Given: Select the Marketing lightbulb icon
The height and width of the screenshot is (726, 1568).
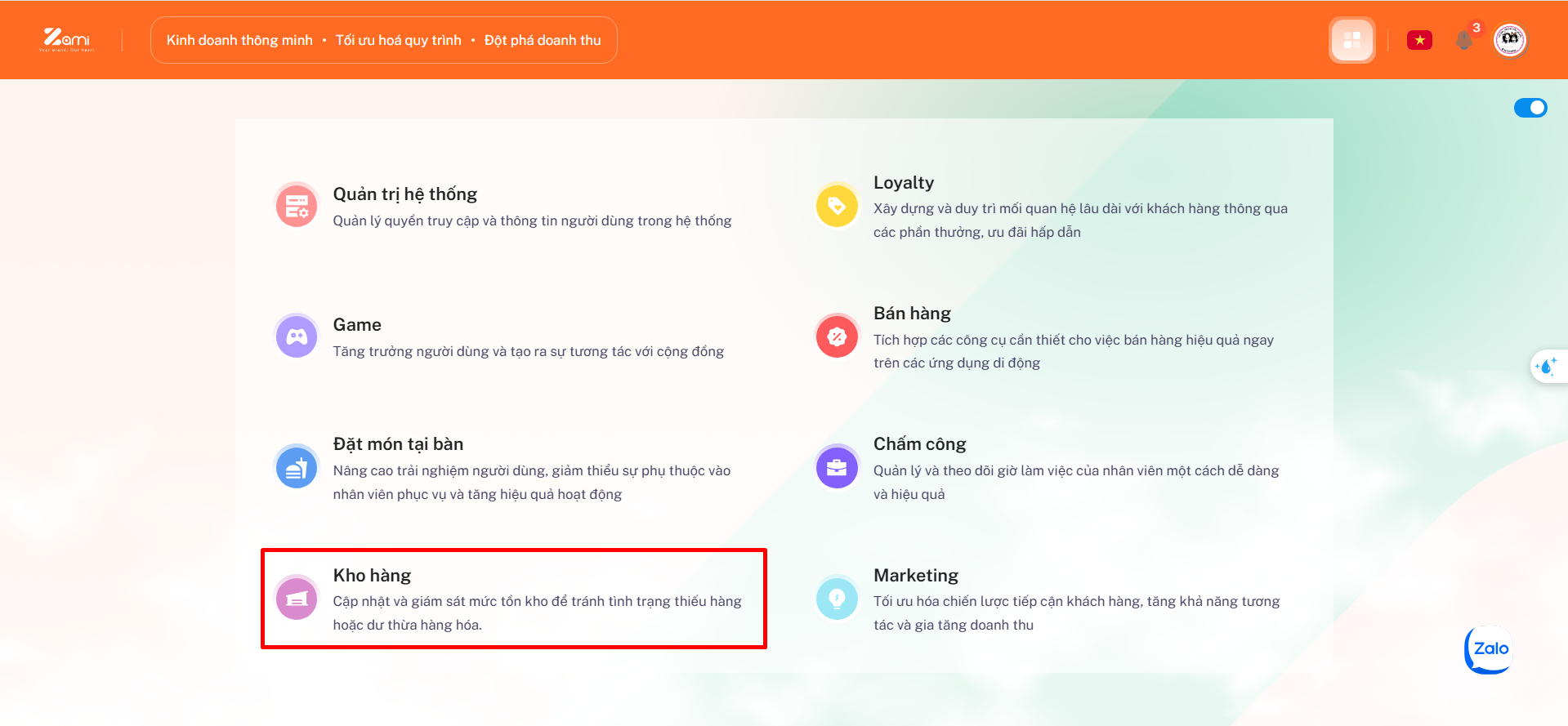Looking at the screenshot, I should click(x=837, y=599).
